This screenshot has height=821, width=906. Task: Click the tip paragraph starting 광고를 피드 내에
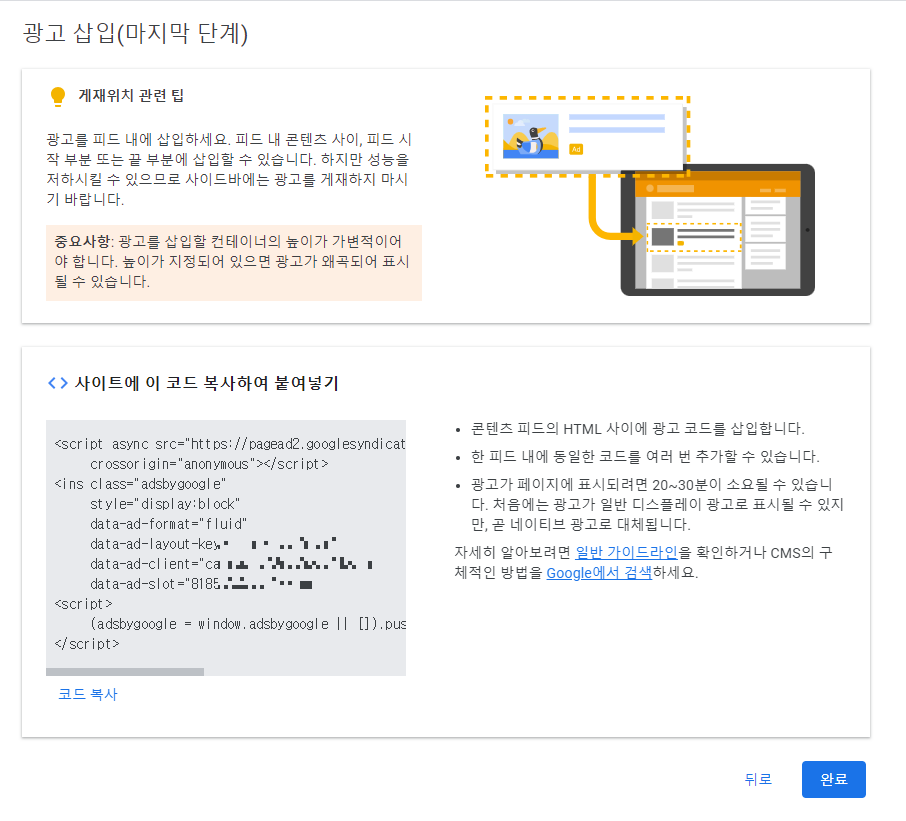229,169
